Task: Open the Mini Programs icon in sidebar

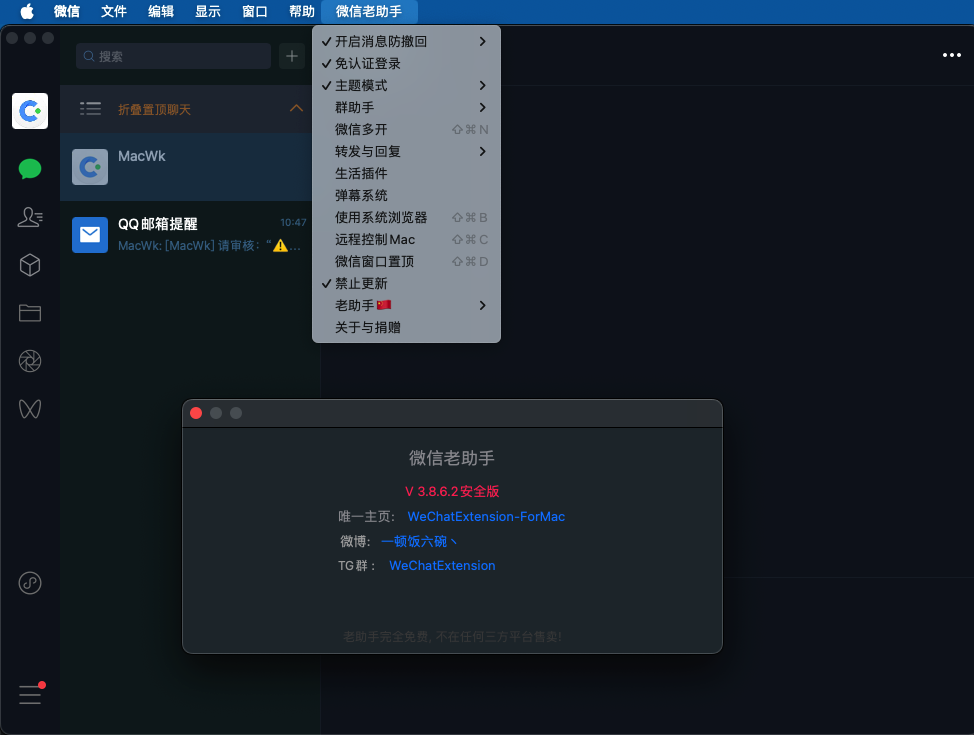Action: (x=30, y=583)
